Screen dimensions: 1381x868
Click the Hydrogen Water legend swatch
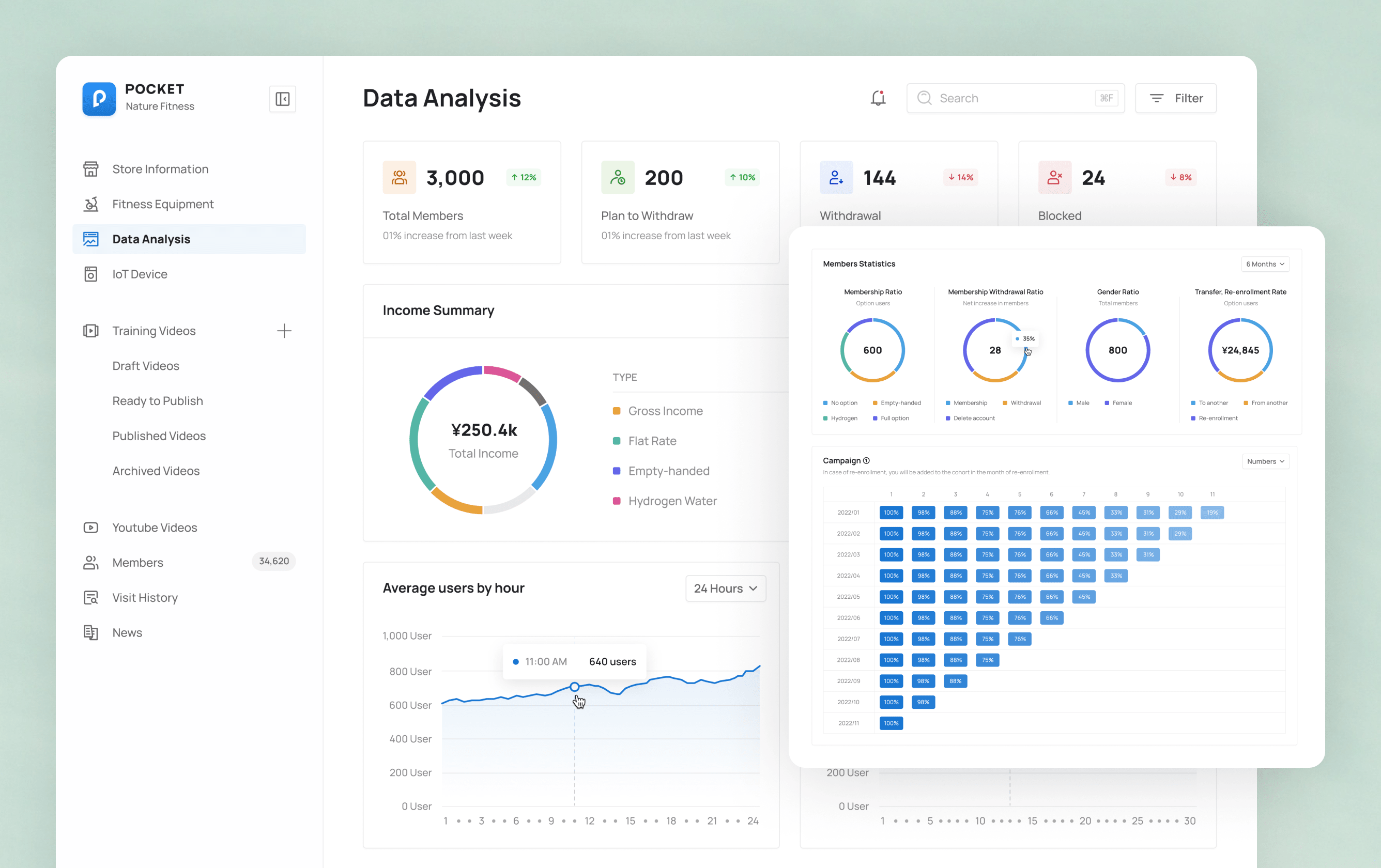coord(617,501)
